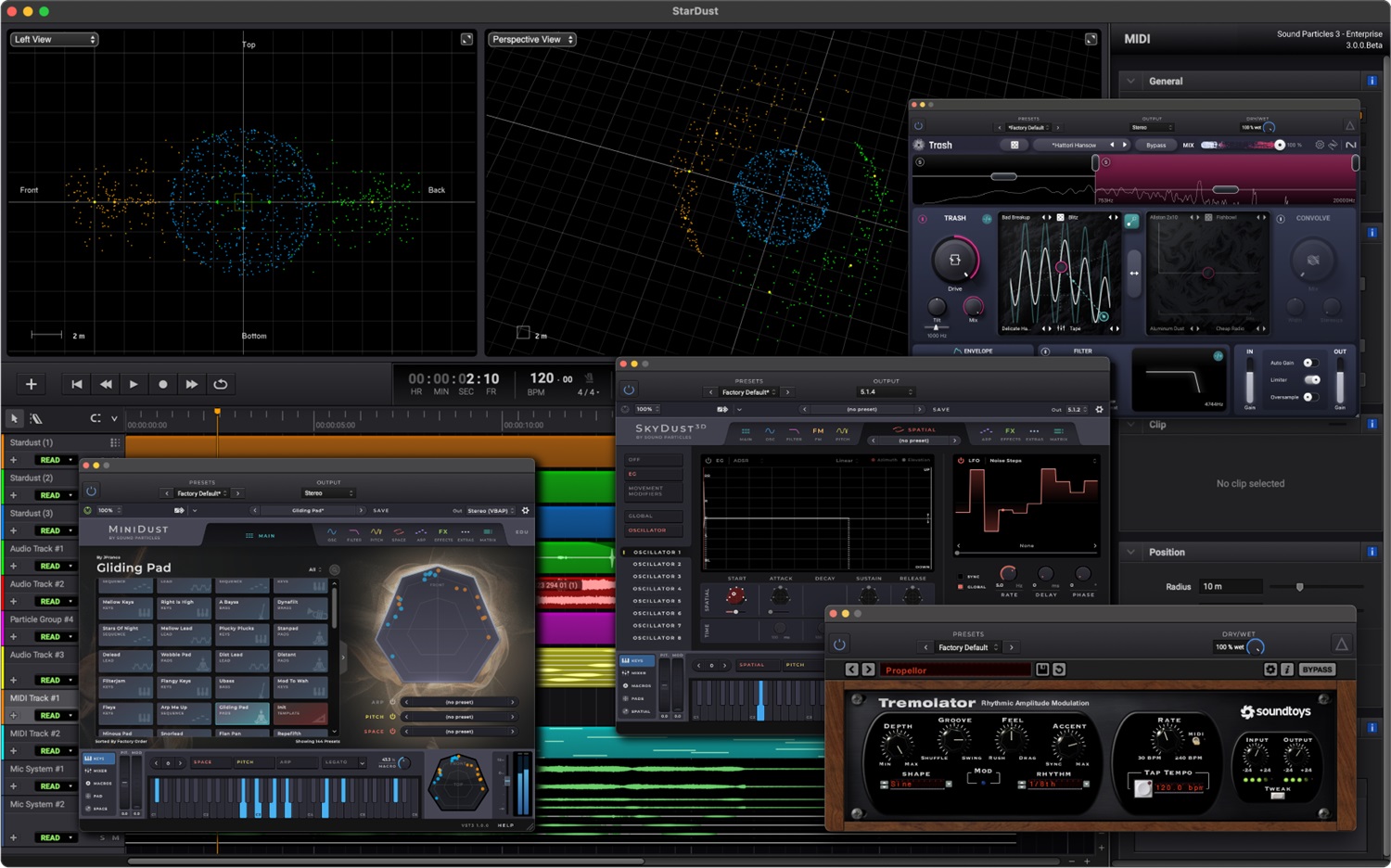Go to next Trash preset after Hattori Hansow
This screenshot has width=1391, height=868.
tap(1125, 145)
